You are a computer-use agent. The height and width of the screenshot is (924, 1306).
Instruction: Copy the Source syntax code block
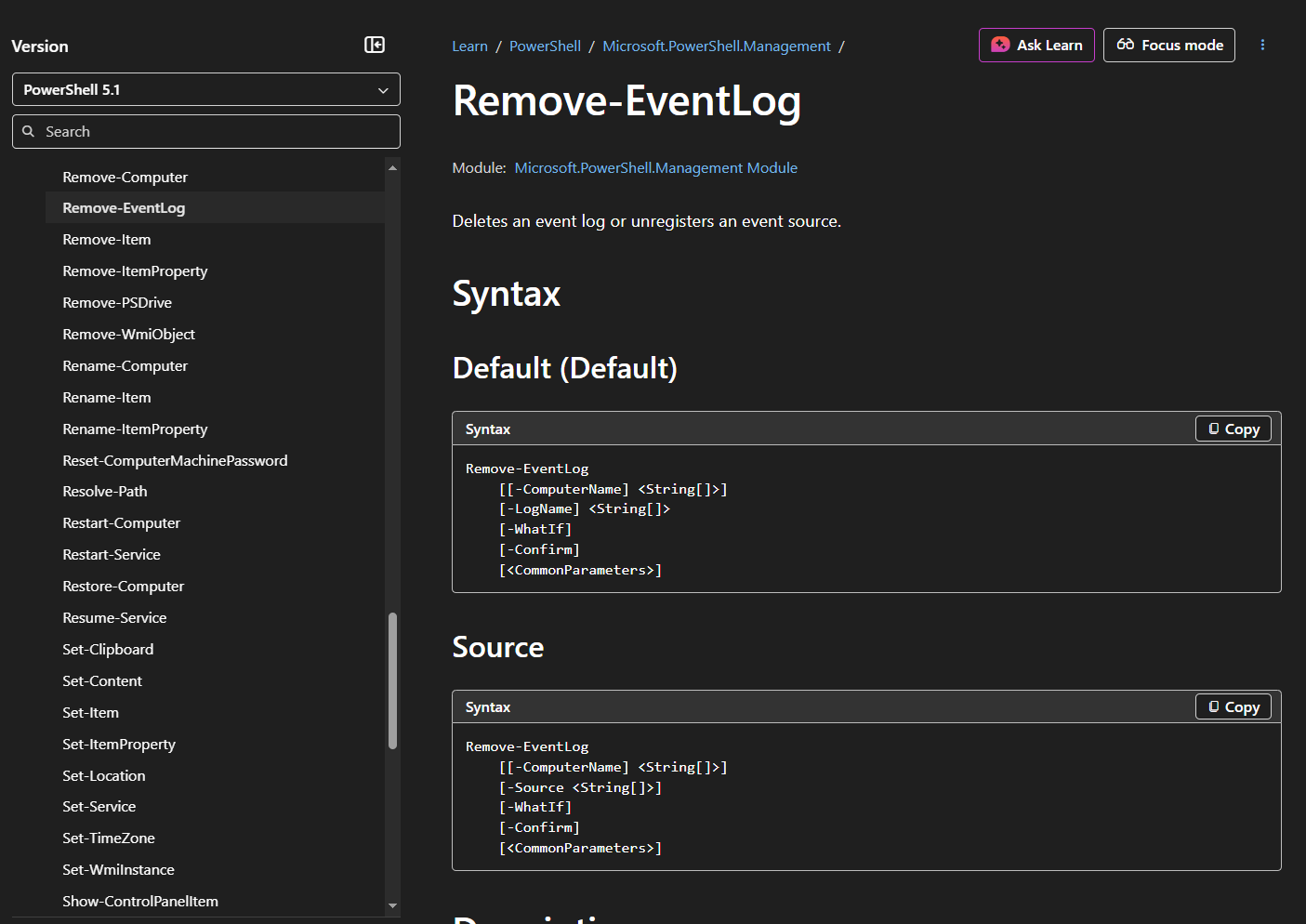(x=1233, y=706)
